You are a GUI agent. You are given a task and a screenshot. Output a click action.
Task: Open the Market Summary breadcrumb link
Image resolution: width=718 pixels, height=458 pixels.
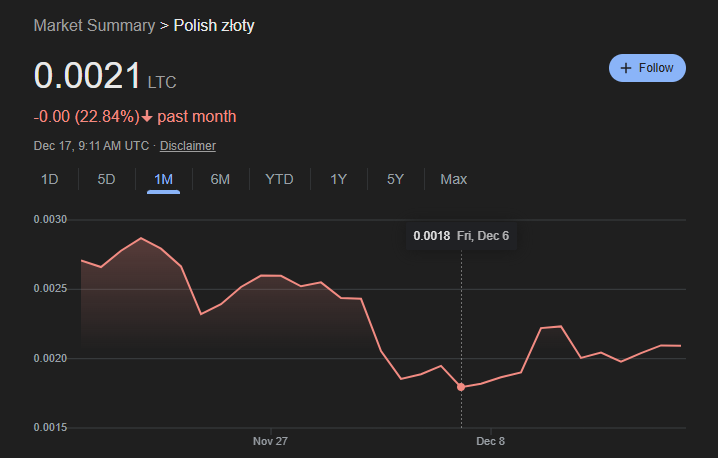(94, 25)
